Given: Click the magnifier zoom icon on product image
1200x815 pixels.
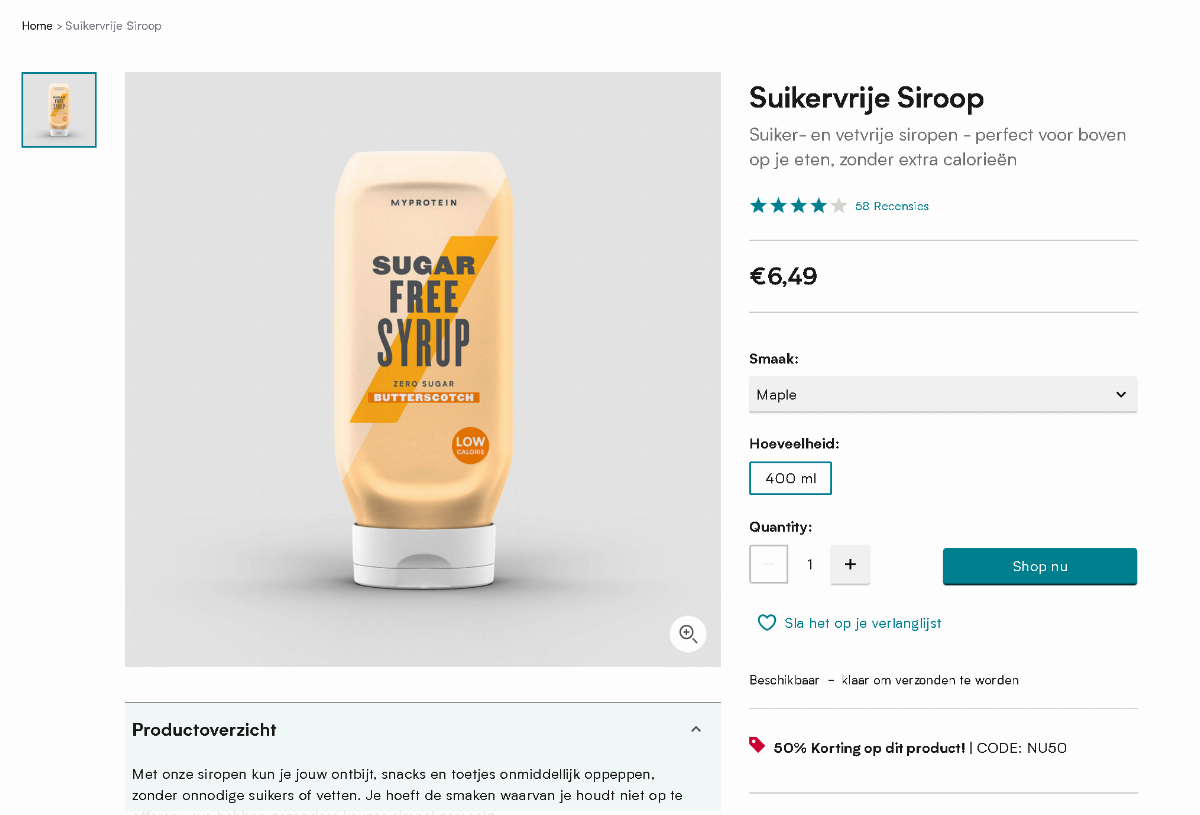Looking at the screenshot, I should pyautogui.click(x=688, y=633).
